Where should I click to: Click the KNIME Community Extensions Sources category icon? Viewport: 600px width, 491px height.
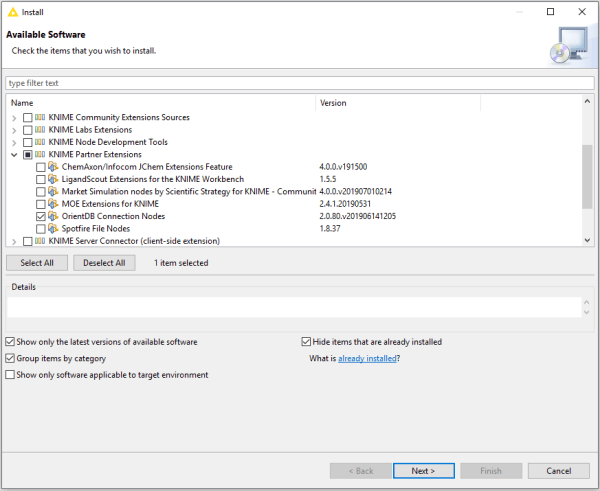(40, 117)
